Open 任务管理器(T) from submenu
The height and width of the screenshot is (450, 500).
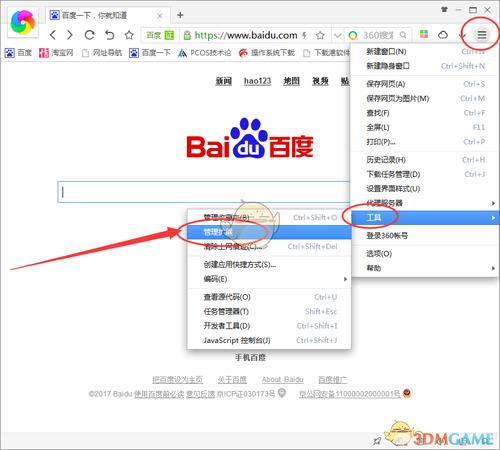pyautogui.click(x=269, y=311)
